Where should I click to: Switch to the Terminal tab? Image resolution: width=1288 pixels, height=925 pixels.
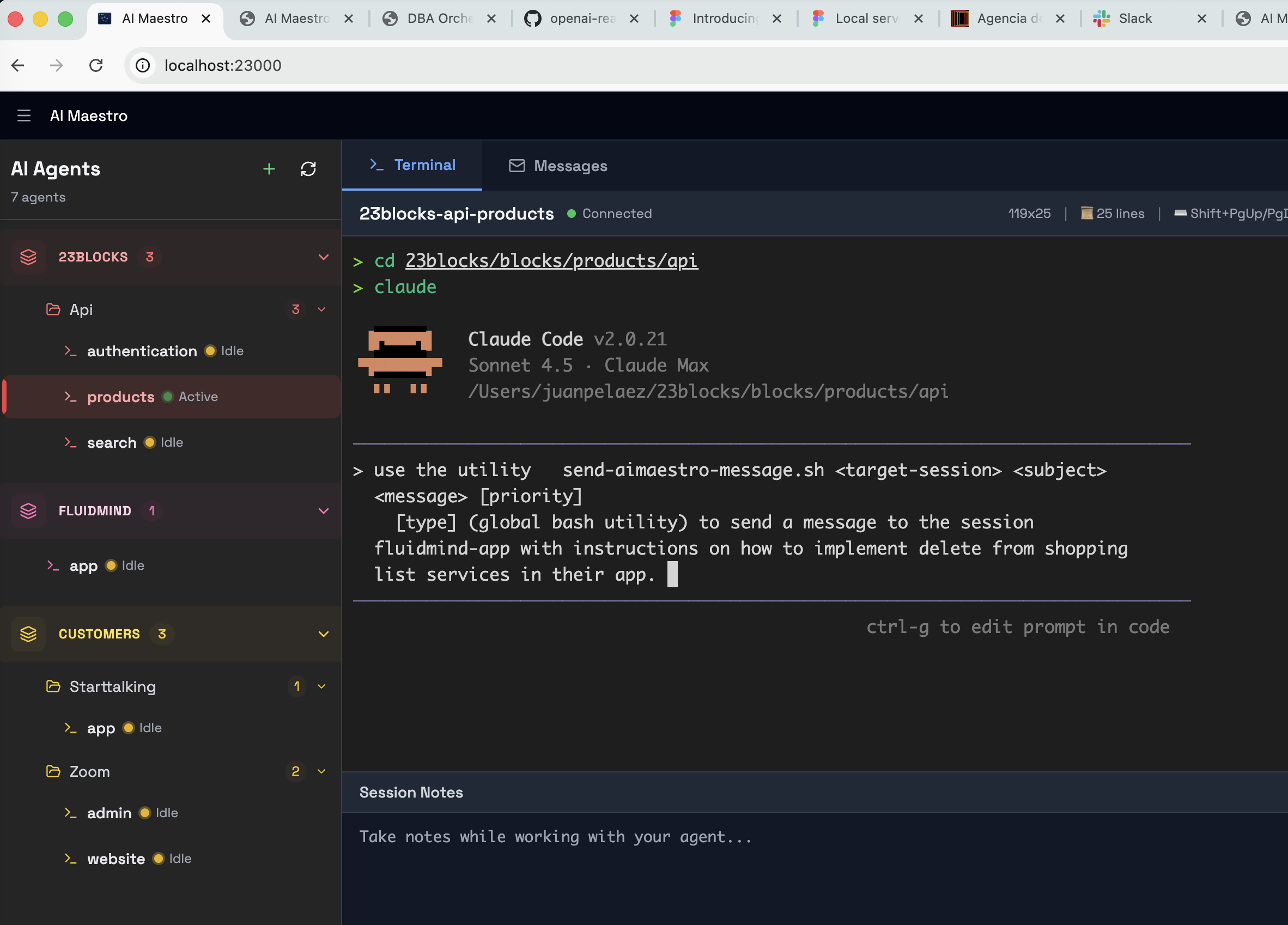(412, 165)
